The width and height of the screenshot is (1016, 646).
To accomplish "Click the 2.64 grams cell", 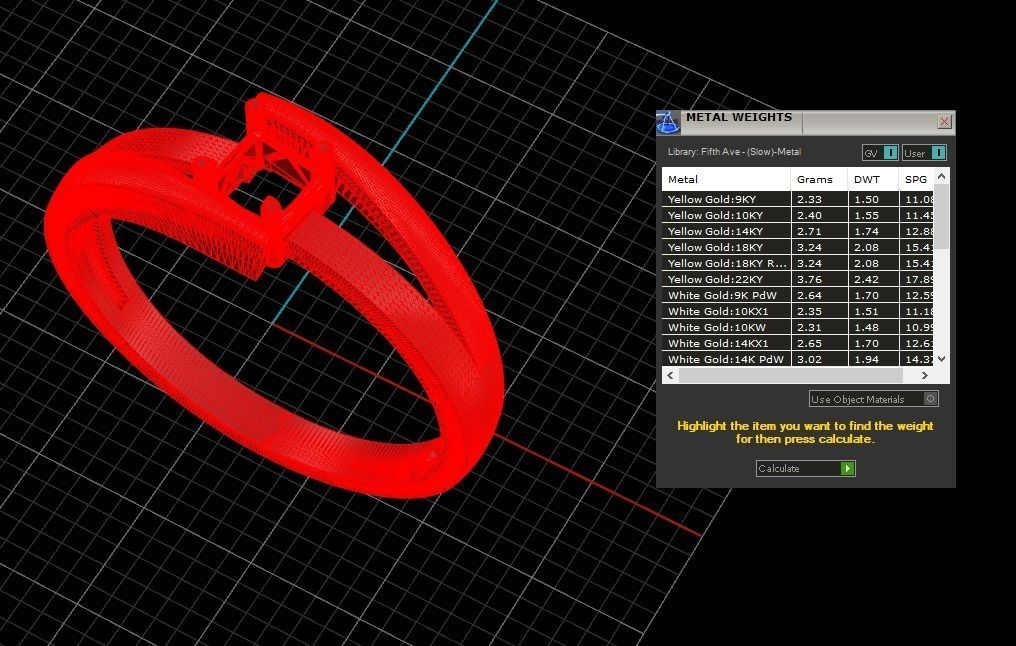I will (819, 295).
